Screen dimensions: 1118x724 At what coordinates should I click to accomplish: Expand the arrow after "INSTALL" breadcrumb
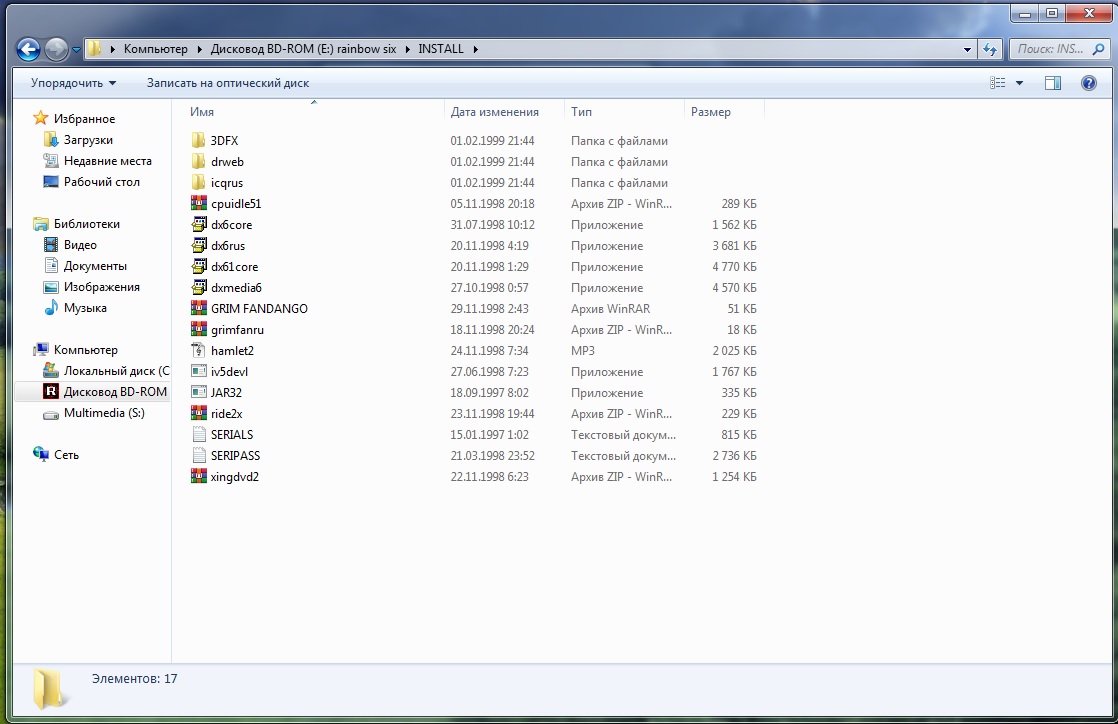pyautogui.click(x=476, y=49)
